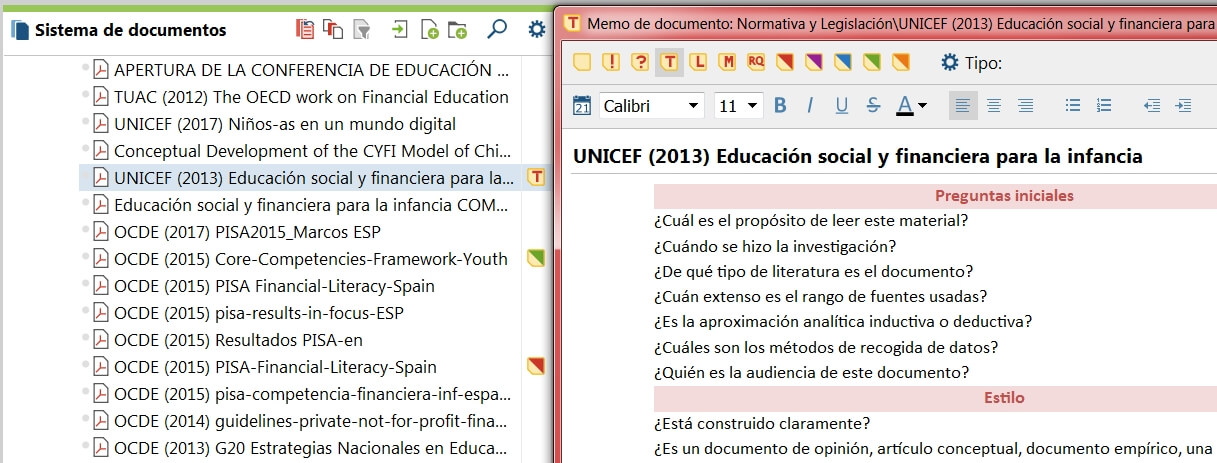Choose the orange corner memo icon
The height and width of the screenshot is (463, 1217).
point(901,63)
